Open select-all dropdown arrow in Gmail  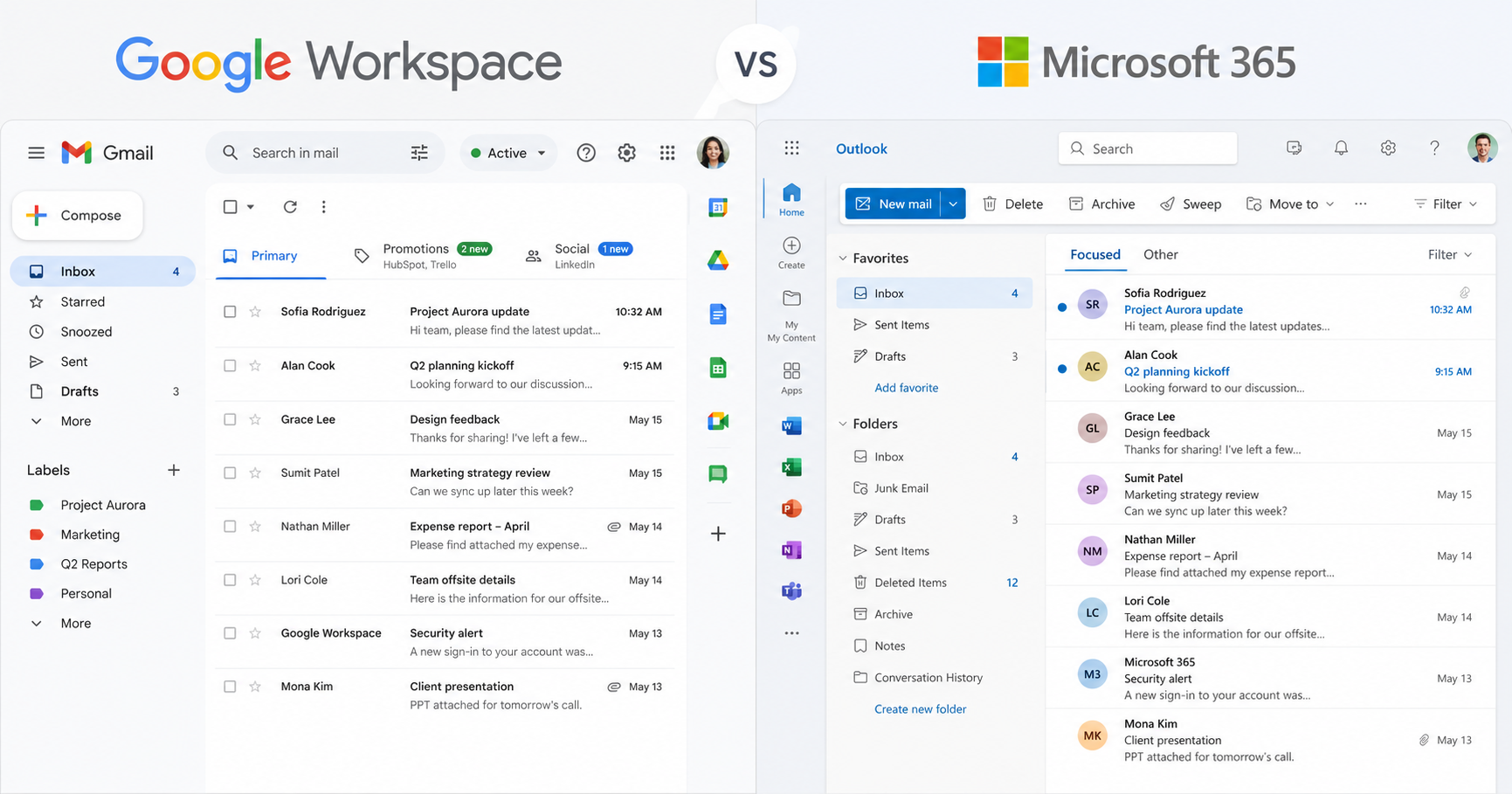point(251,207)
